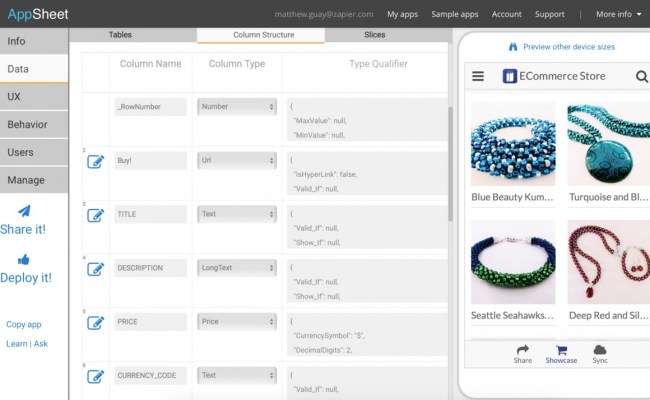Click the Type Qualifier header
The width and height of the screenshot is (650, 400).
(x=378, y=64)
